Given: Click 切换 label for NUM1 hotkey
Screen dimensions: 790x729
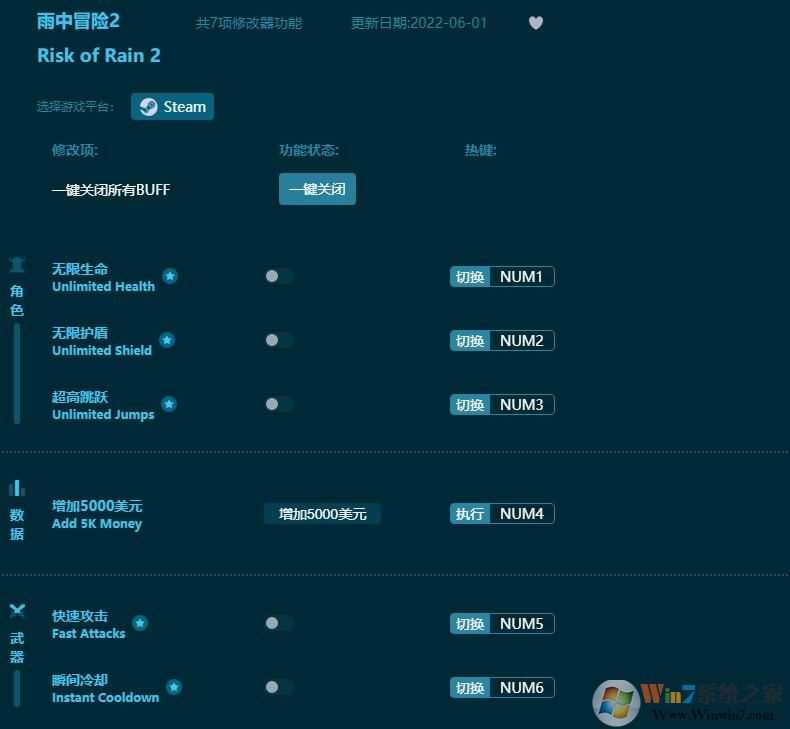Looking at the screenshot, I should pos(470,277).
